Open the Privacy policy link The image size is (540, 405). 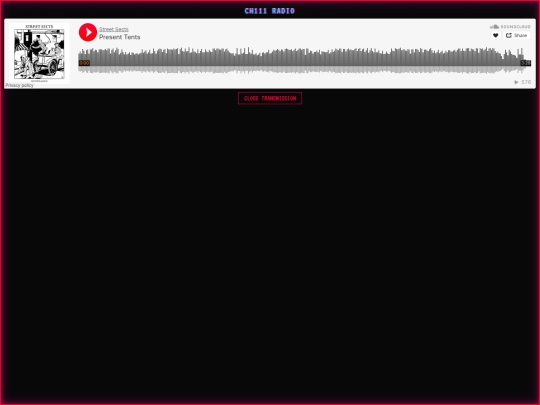(x=19, y=85)
